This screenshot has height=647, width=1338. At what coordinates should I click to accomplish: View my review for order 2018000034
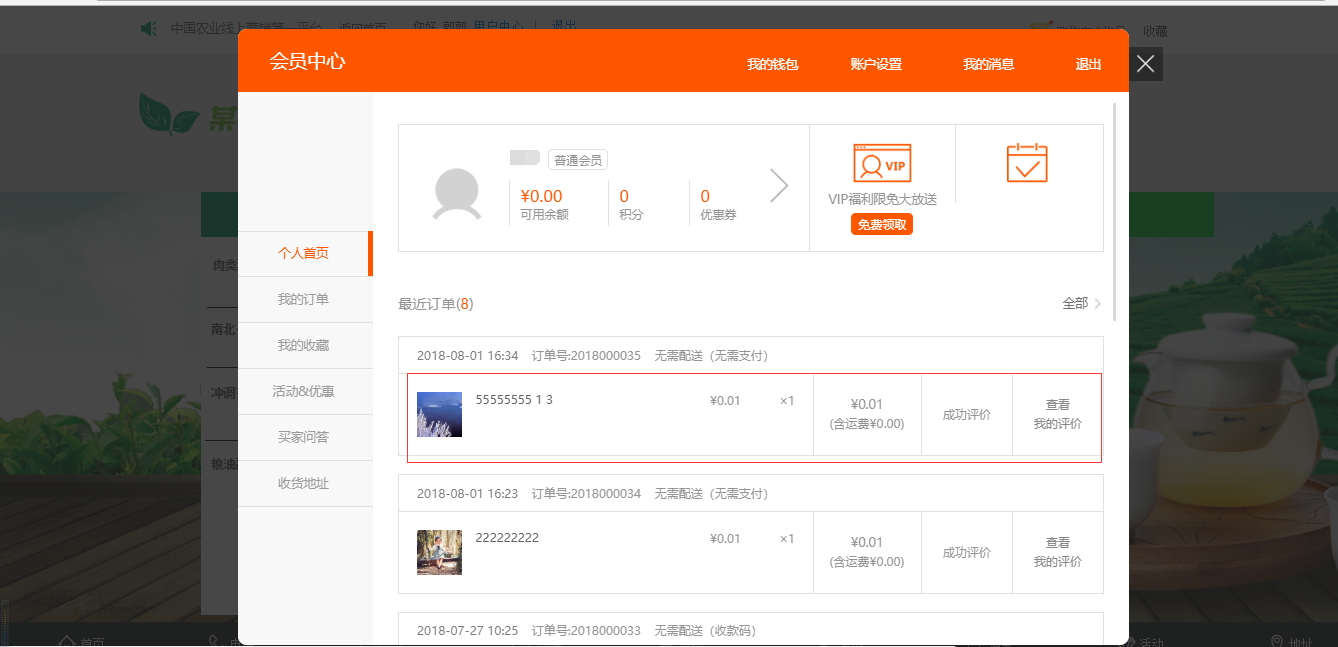tap(1057, 553)
